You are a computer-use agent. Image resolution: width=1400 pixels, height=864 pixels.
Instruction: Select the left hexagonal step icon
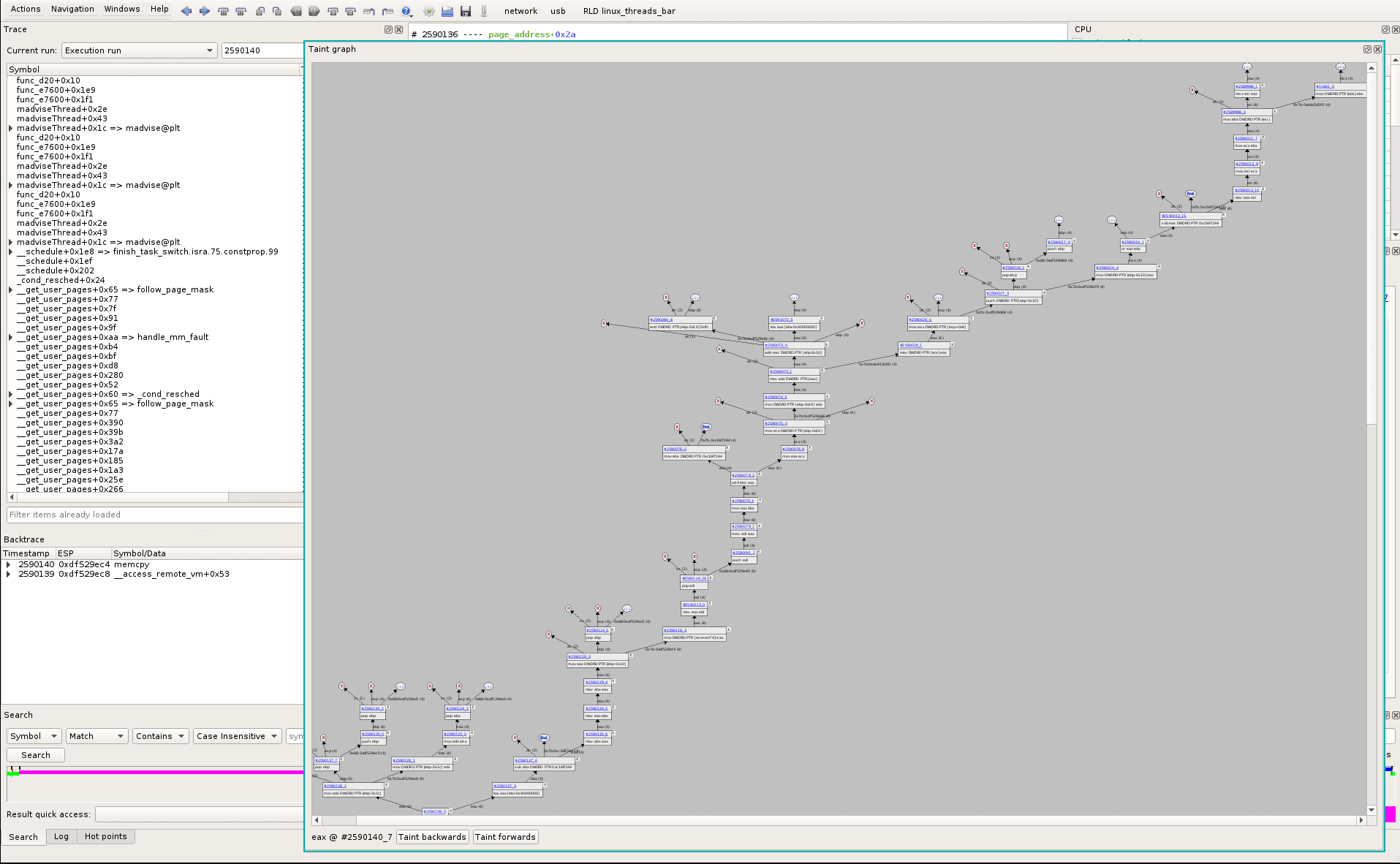[x=297, y=11]
